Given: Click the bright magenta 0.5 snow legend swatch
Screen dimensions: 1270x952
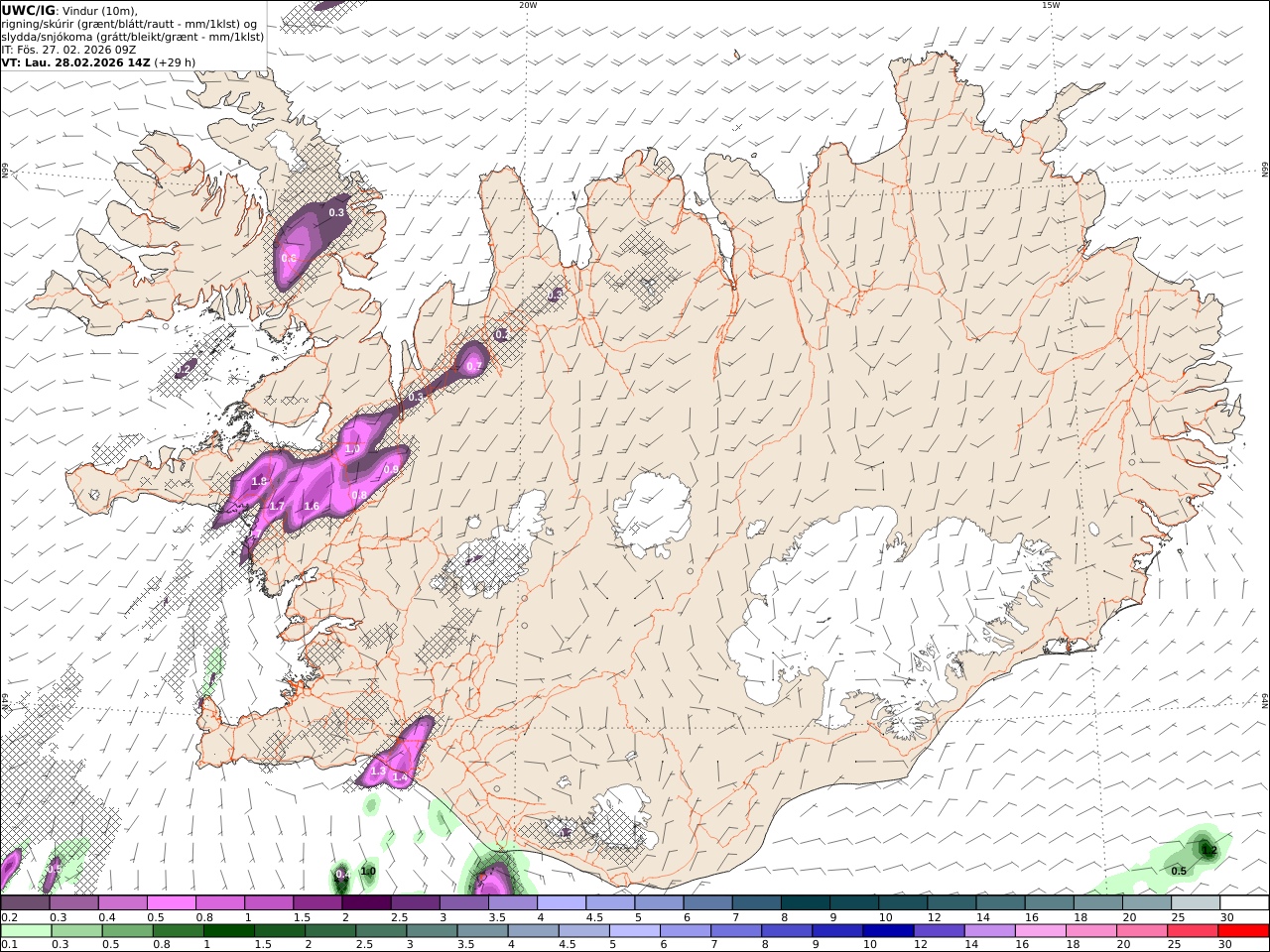Looking at the screenshot, I should 171,903.
